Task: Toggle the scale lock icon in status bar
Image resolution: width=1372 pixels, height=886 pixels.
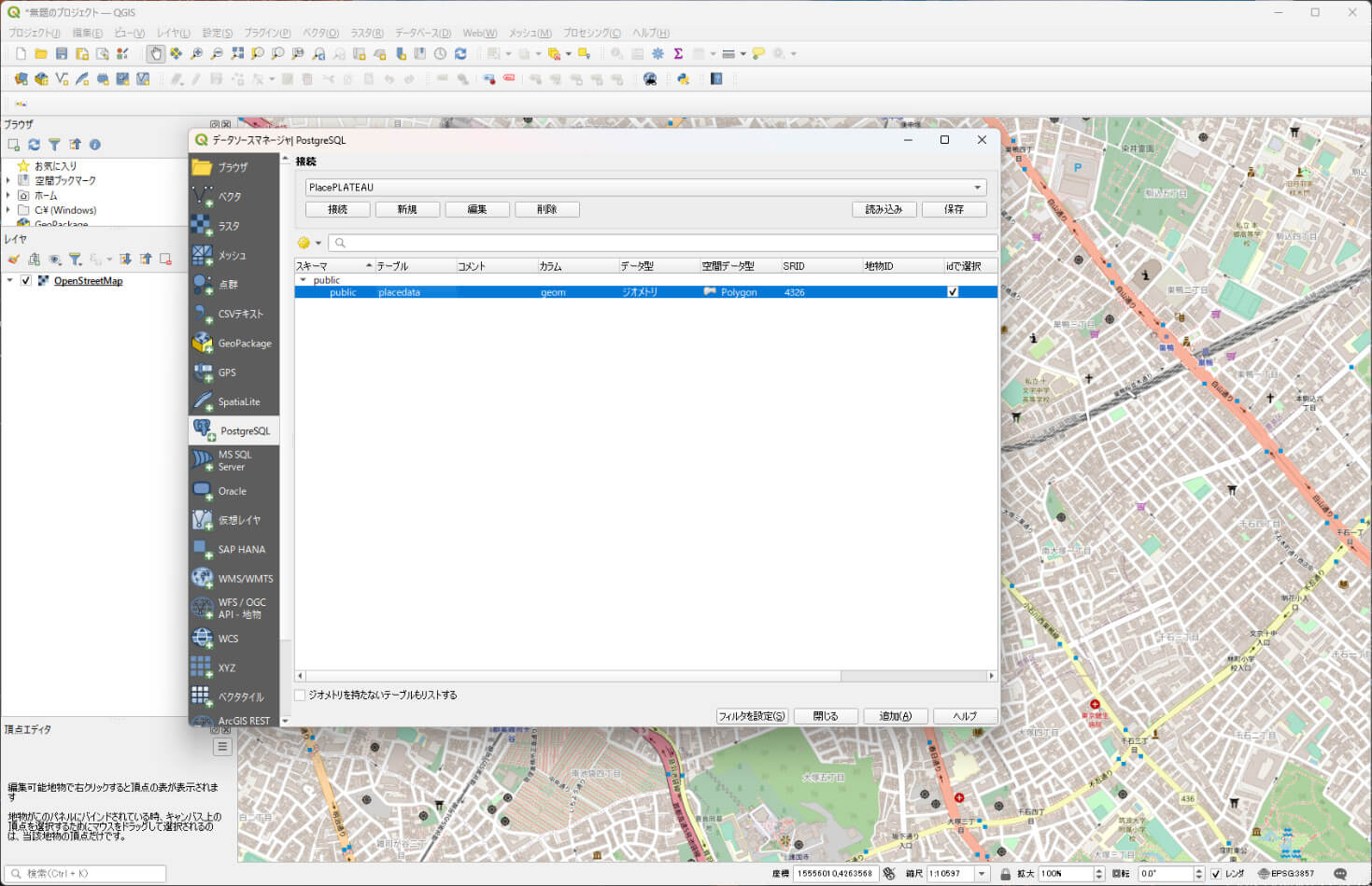Action: (x=1005, y=874)
